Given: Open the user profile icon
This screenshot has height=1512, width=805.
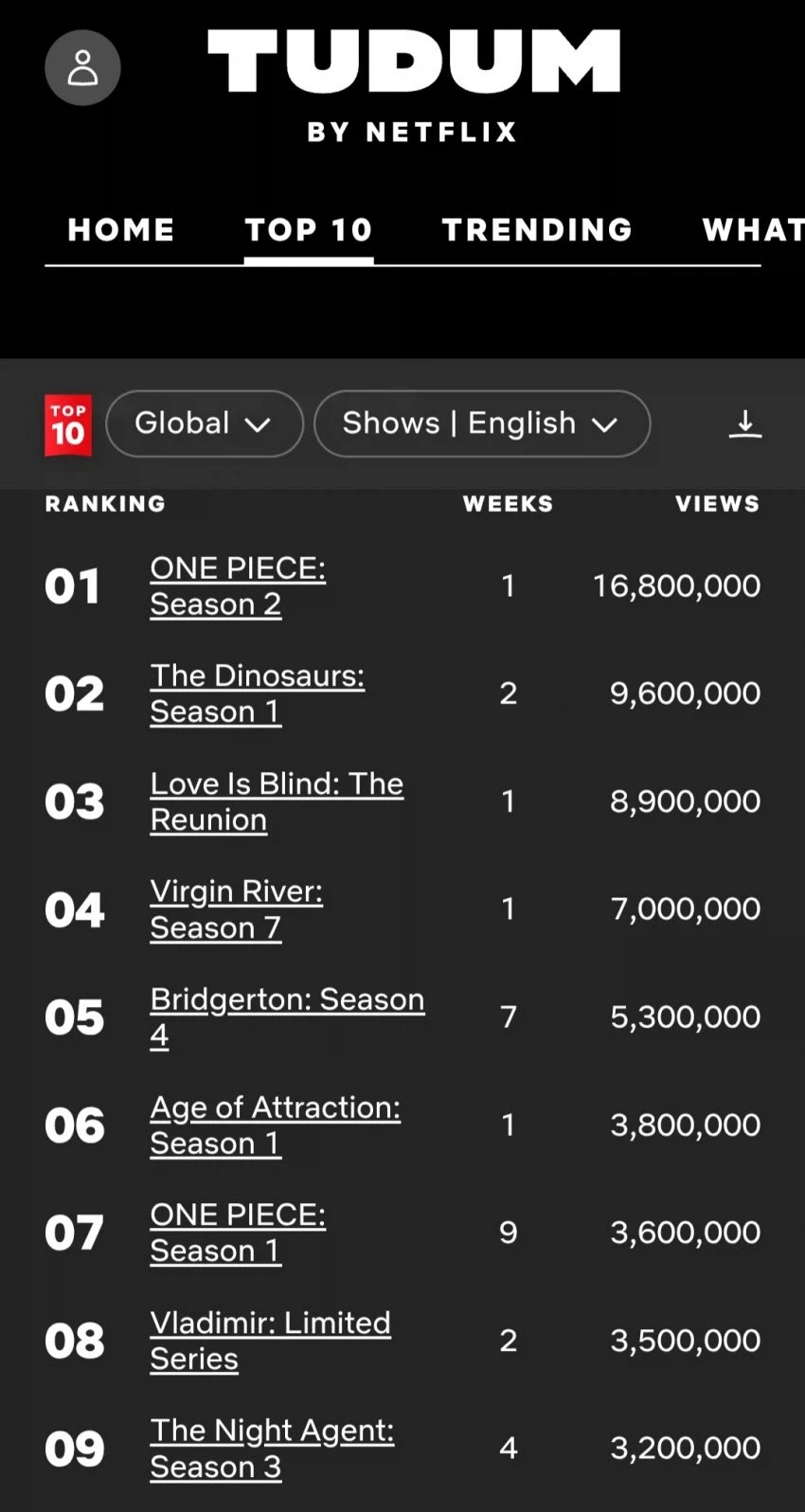Looking at the screenshot, I should (x=82, y=67).
